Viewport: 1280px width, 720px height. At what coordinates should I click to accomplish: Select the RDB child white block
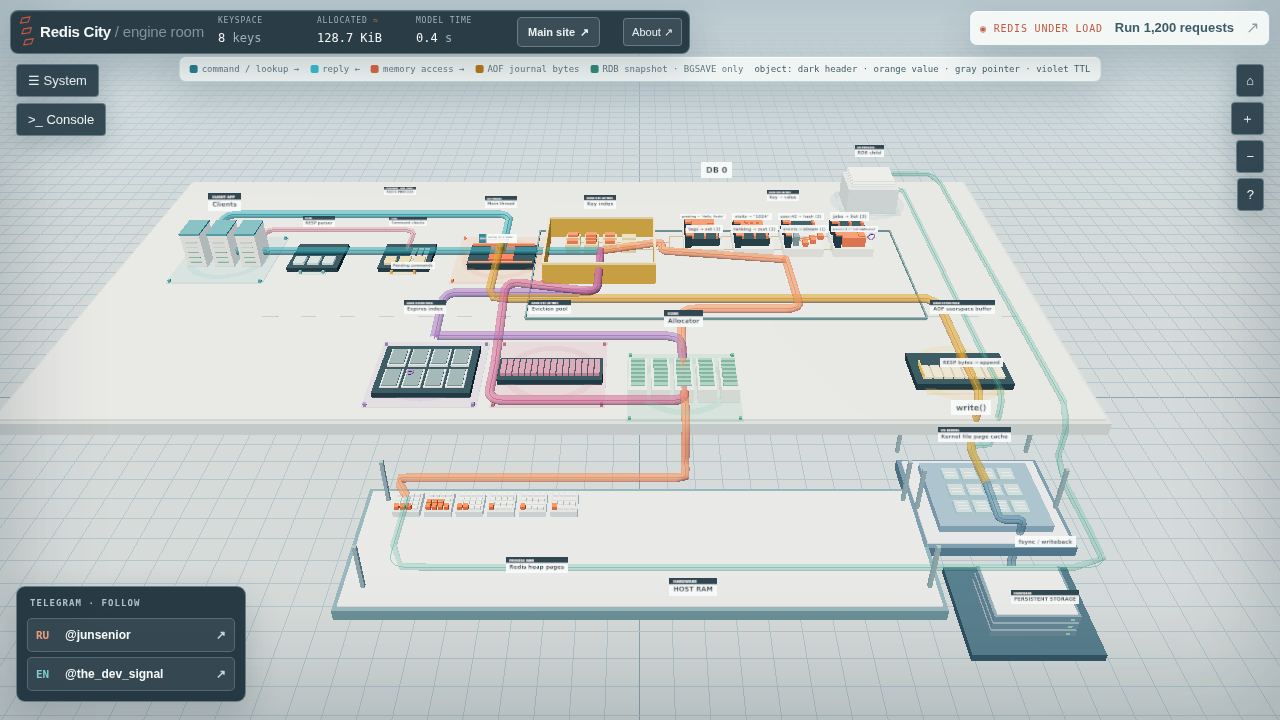click(869, 190)
